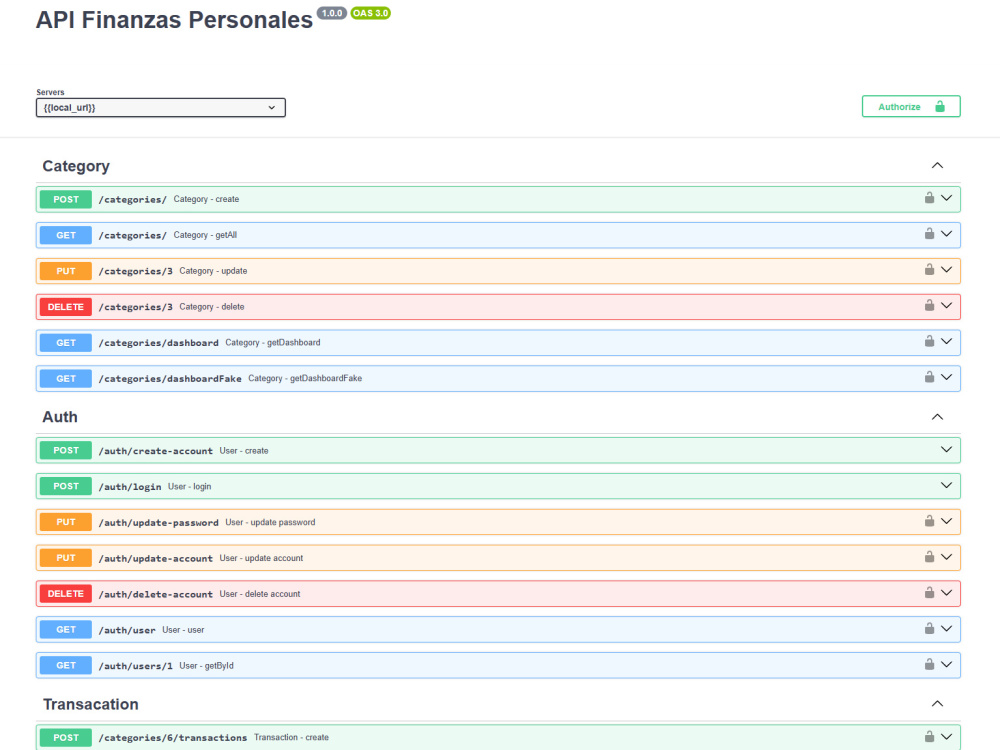Click 'User - getById' description
1000x750 pixels.
(x=207, y=666)
